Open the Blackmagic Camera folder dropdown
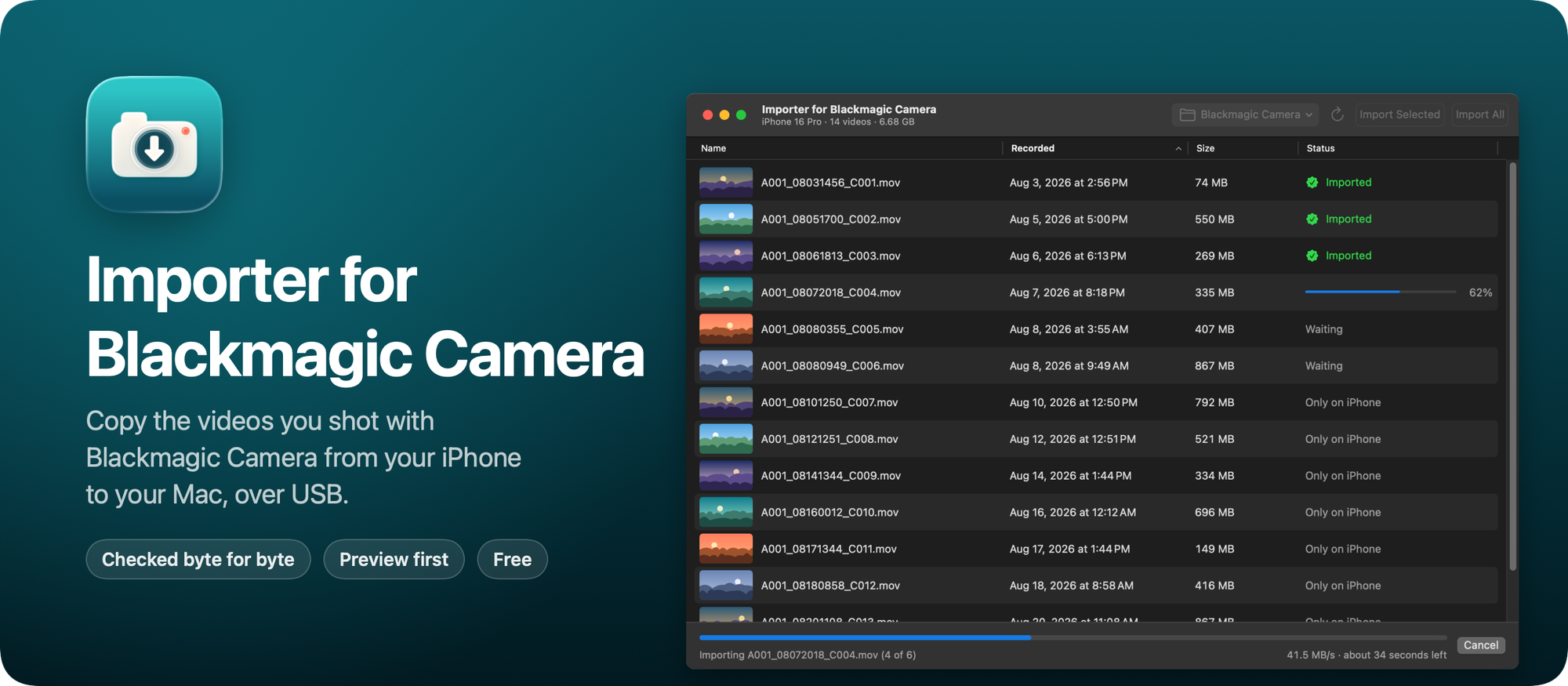1568x686 pixels. (x=1246, y=114)
